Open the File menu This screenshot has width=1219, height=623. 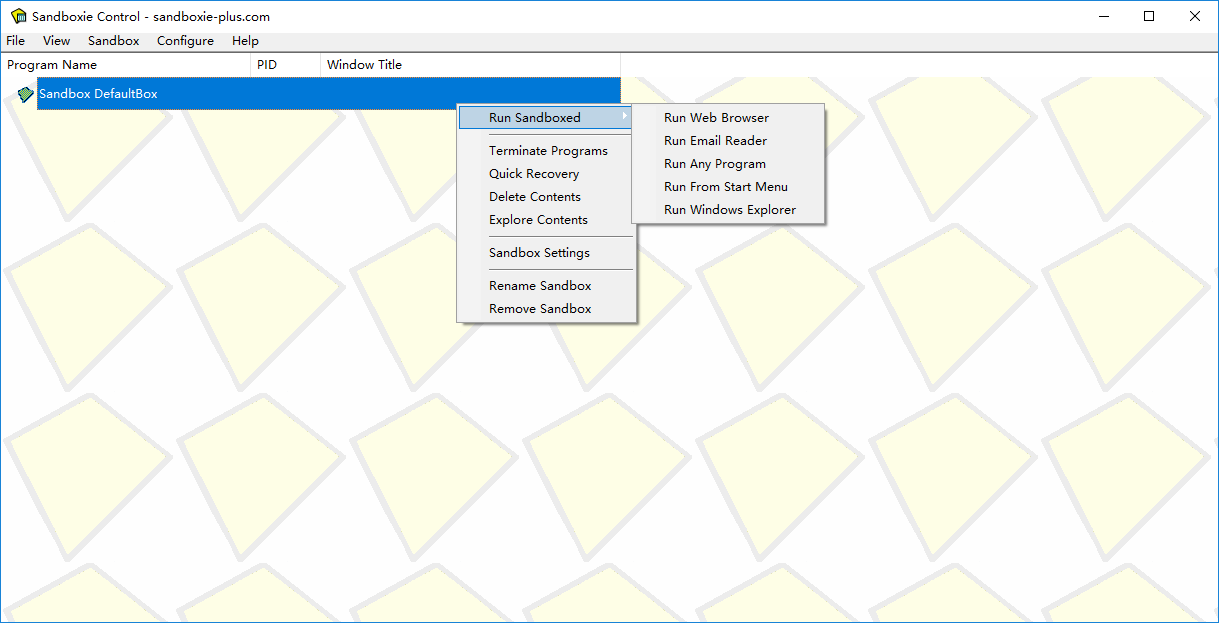pyautogui.click(x=16, y=41)
